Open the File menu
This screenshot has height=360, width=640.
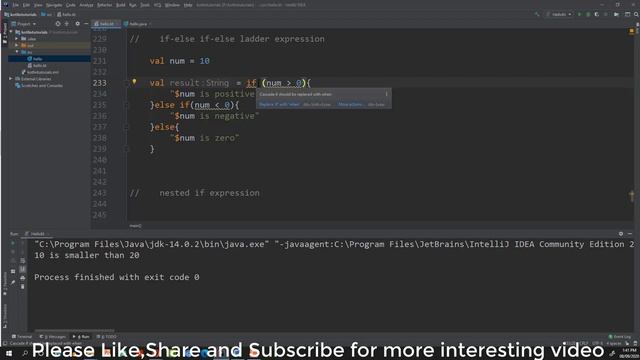pos(16,5)
